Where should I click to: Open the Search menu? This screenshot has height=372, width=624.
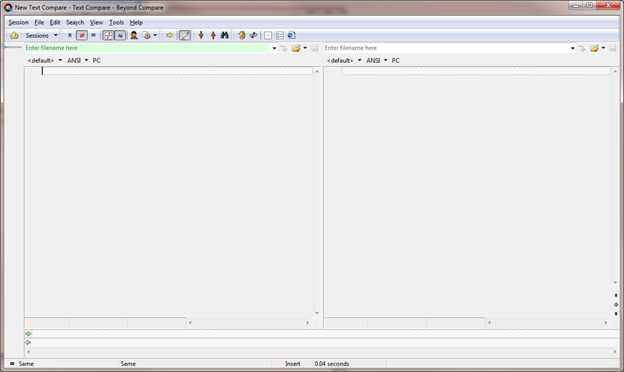click(x=75, y=22)
